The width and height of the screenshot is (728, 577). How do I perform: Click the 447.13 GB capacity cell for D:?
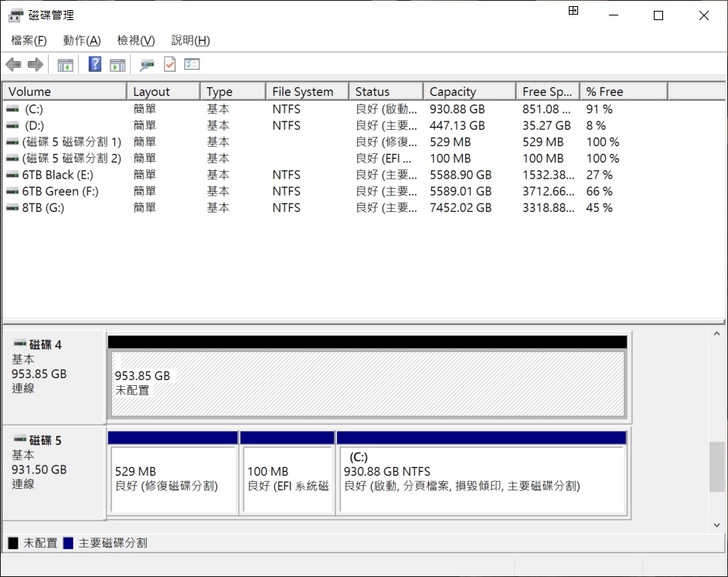click(457, 126)
